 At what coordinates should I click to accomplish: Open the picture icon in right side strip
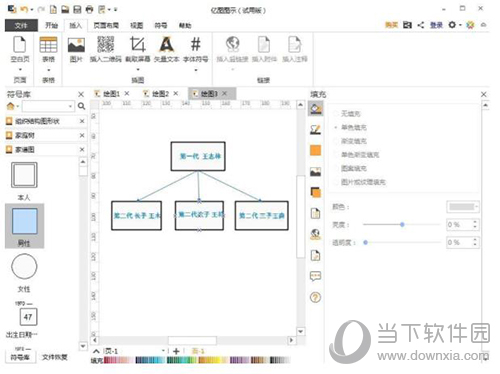tap(315, 171)
